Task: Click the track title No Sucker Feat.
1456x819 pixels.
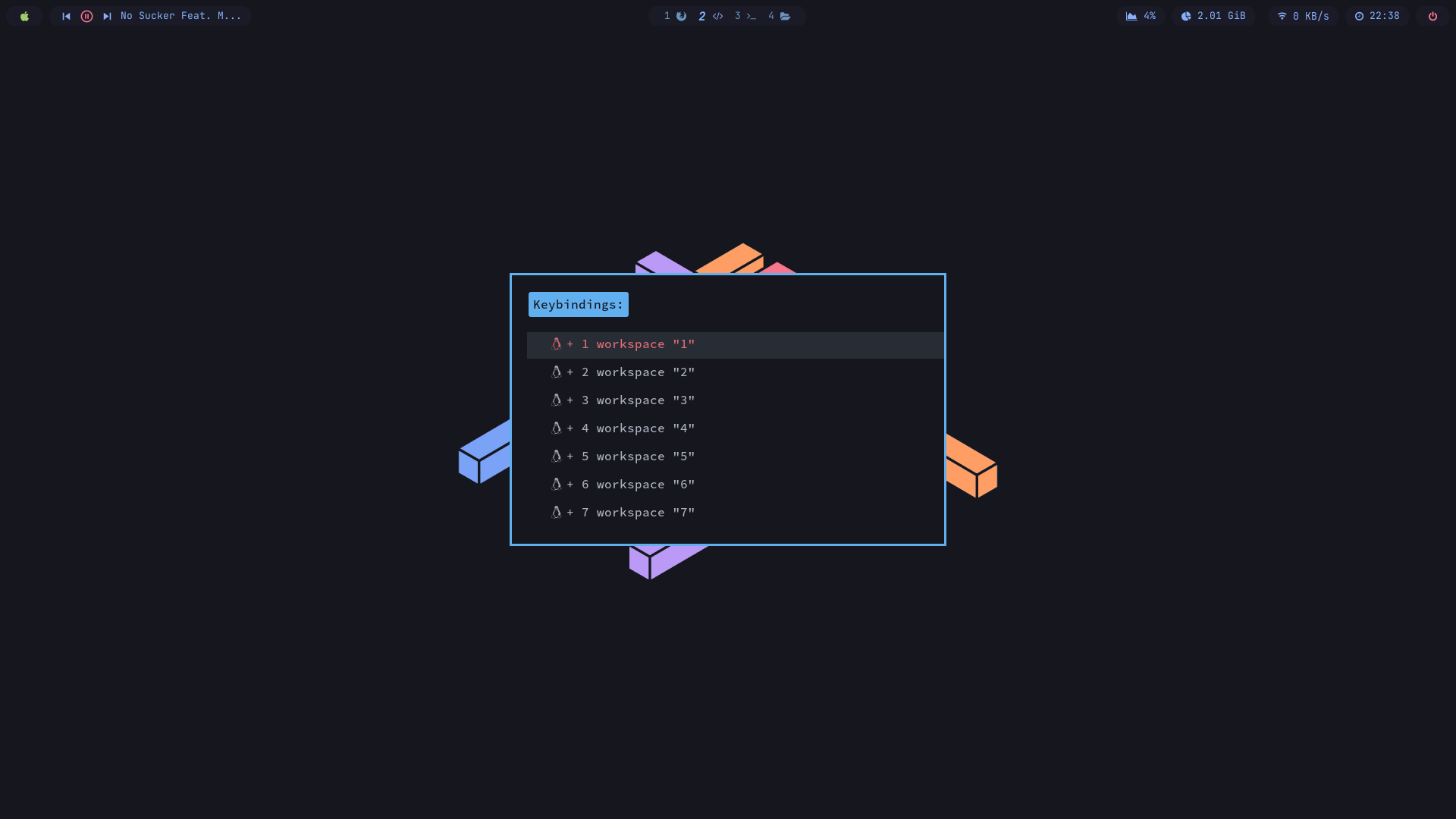Action: pos(180,15)
